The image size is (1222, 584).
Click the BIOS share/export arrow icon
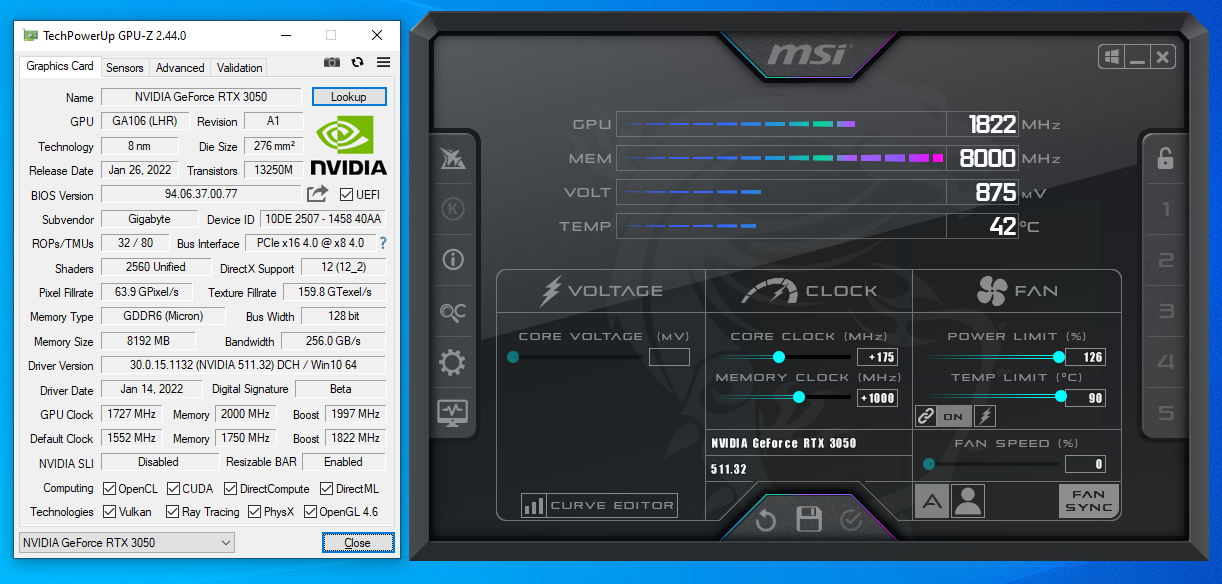(x=317, y=194)
